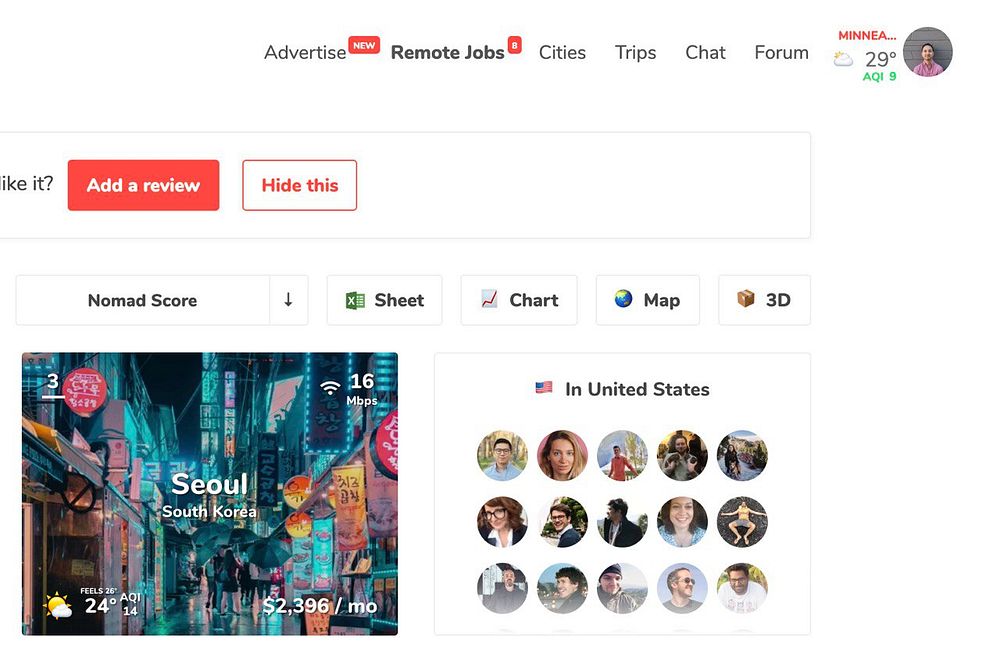Click the NEW badge next to Advertise
Screen dimensions: 1000x655
pos(364,45)
